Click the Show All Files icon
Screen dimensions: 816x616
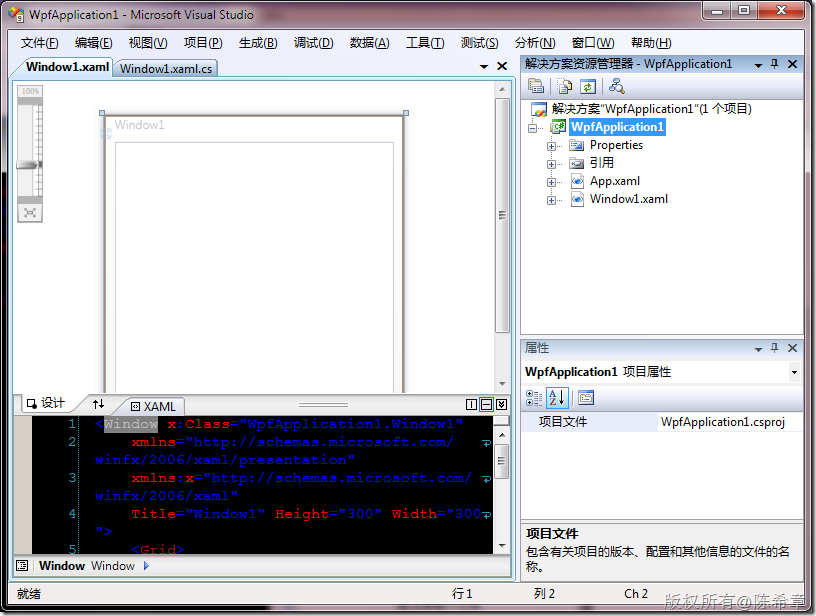pyautogui.click(x=564, y=86)
